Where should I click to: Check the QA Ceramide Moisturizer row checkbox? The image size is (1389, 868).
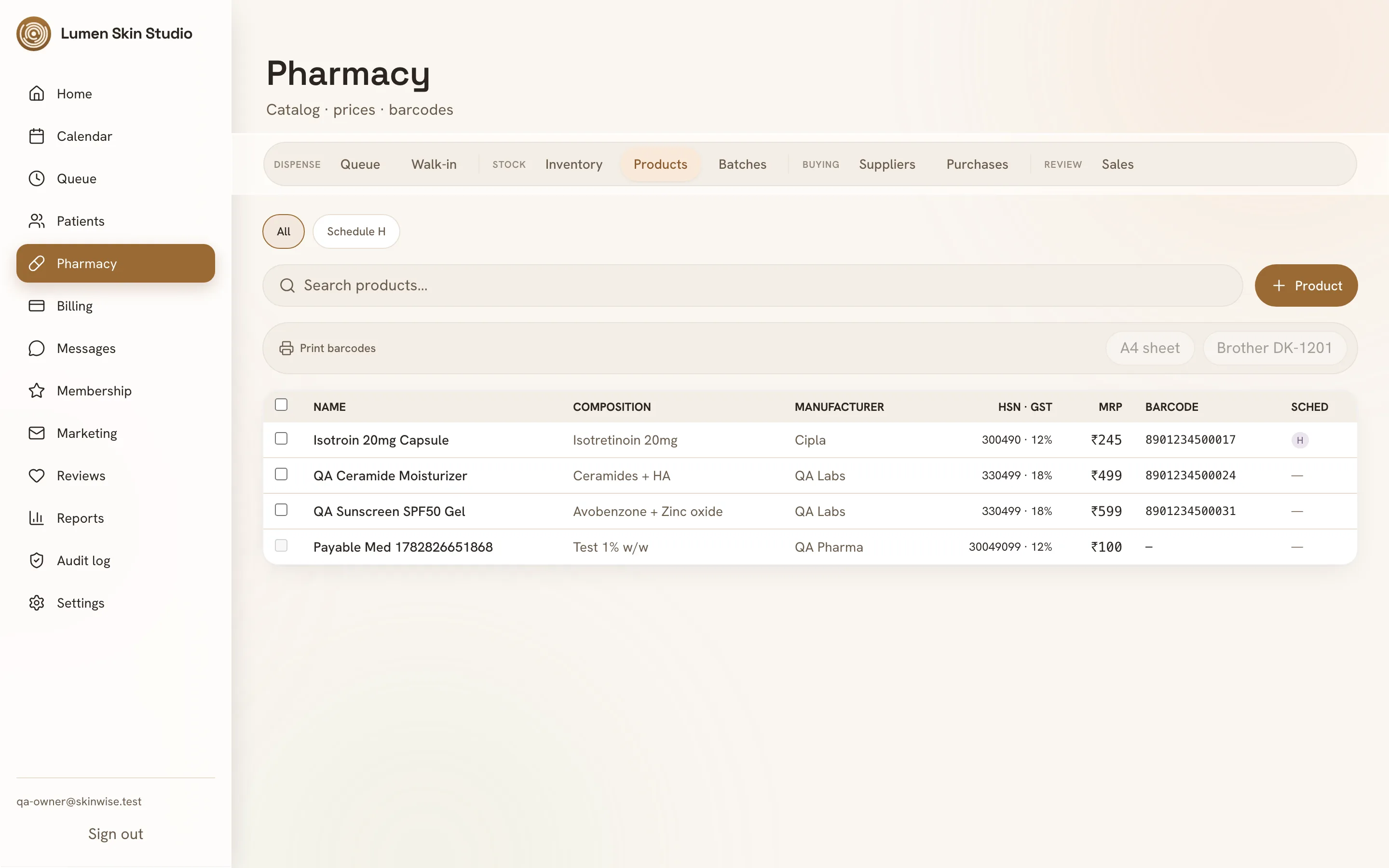point(281,474)
